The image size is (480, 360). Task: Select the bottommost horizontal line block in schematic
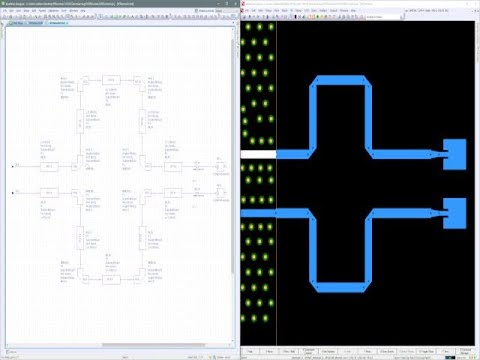pos(111,279)
